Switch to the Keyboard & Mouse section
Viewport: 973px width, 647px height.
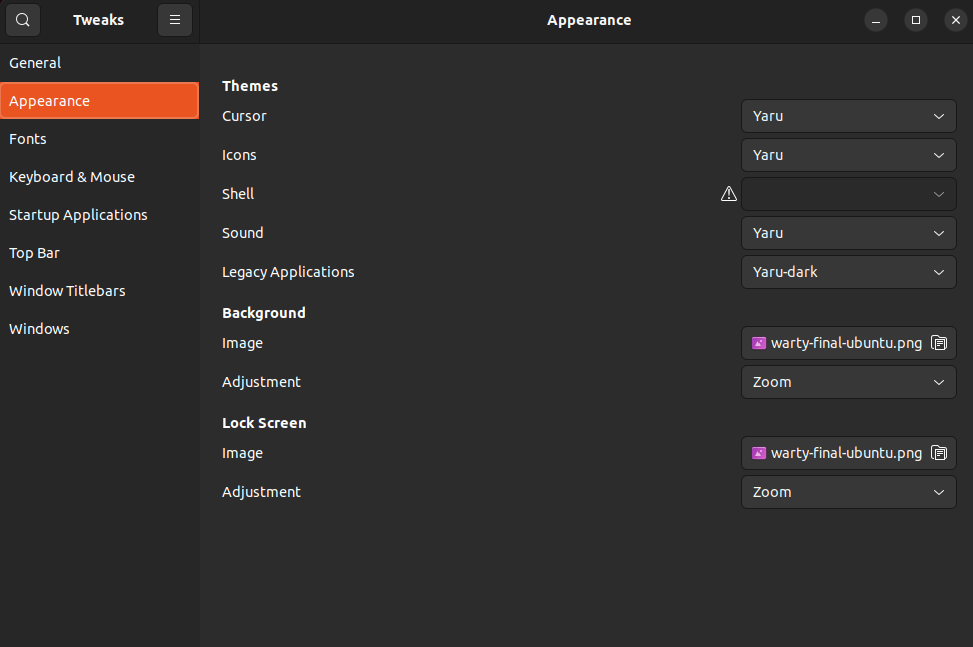point(72,177)
